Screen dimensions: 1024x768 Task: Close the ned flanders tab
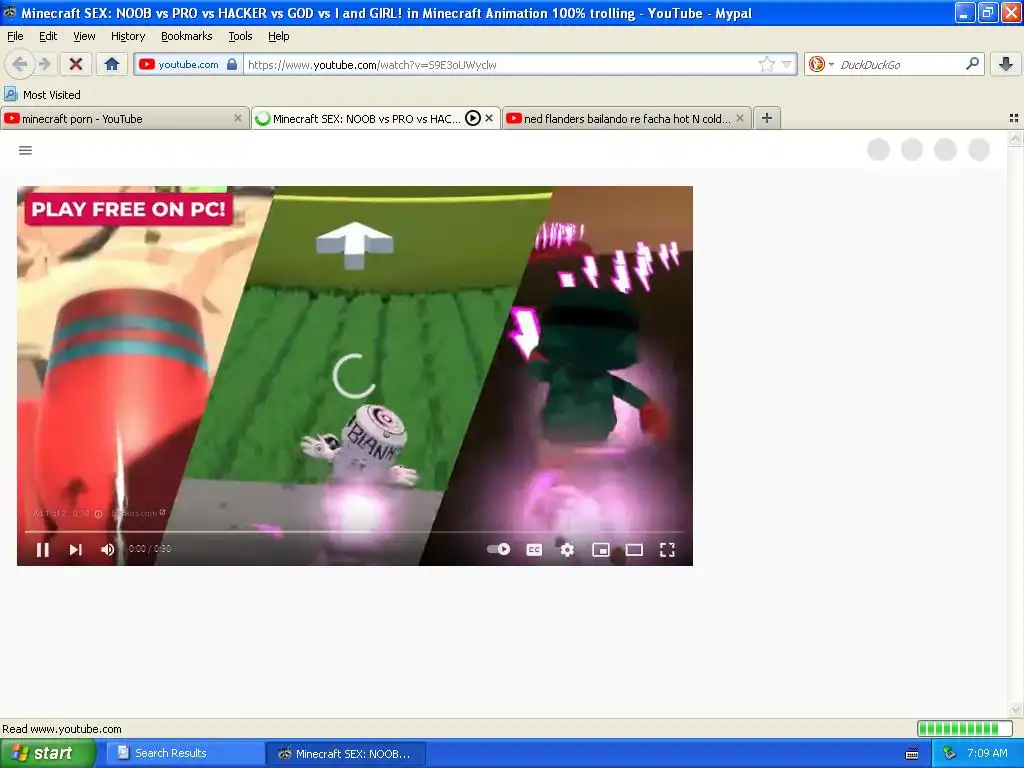coord(740,118)
